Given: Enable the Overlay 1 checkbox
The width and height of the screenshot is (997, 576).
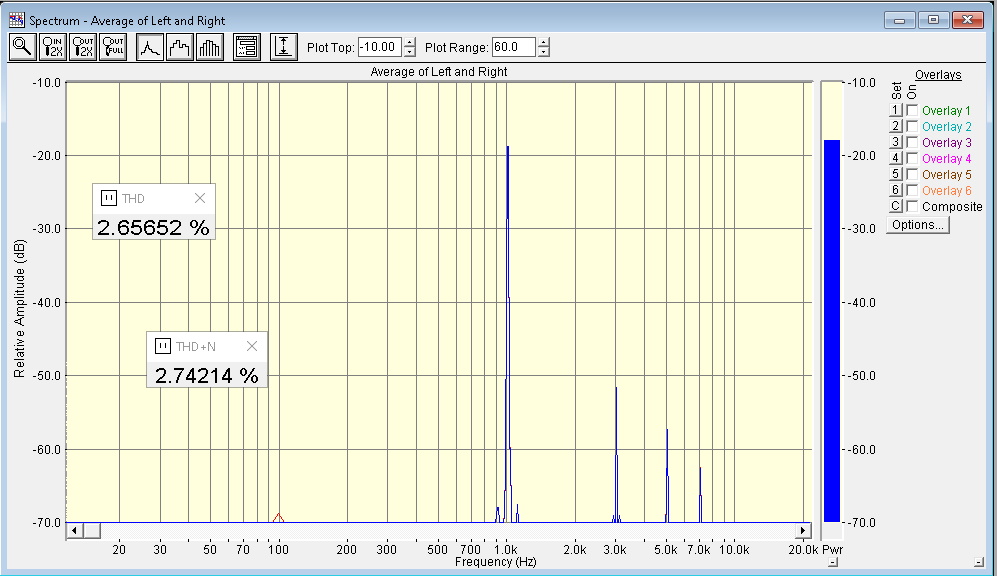Looking at the screenshot, I should coord(912,111).
